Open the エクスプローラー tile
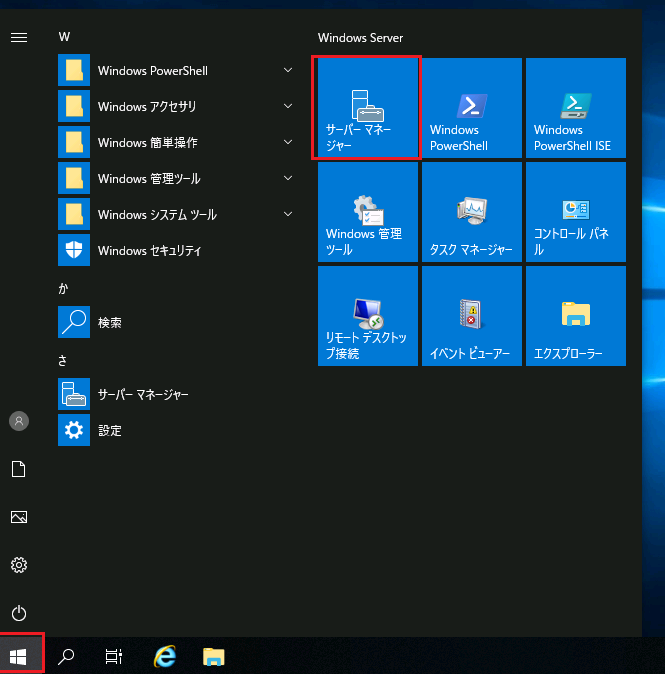Viewport: 665px width, 674px height. point(575,316)
